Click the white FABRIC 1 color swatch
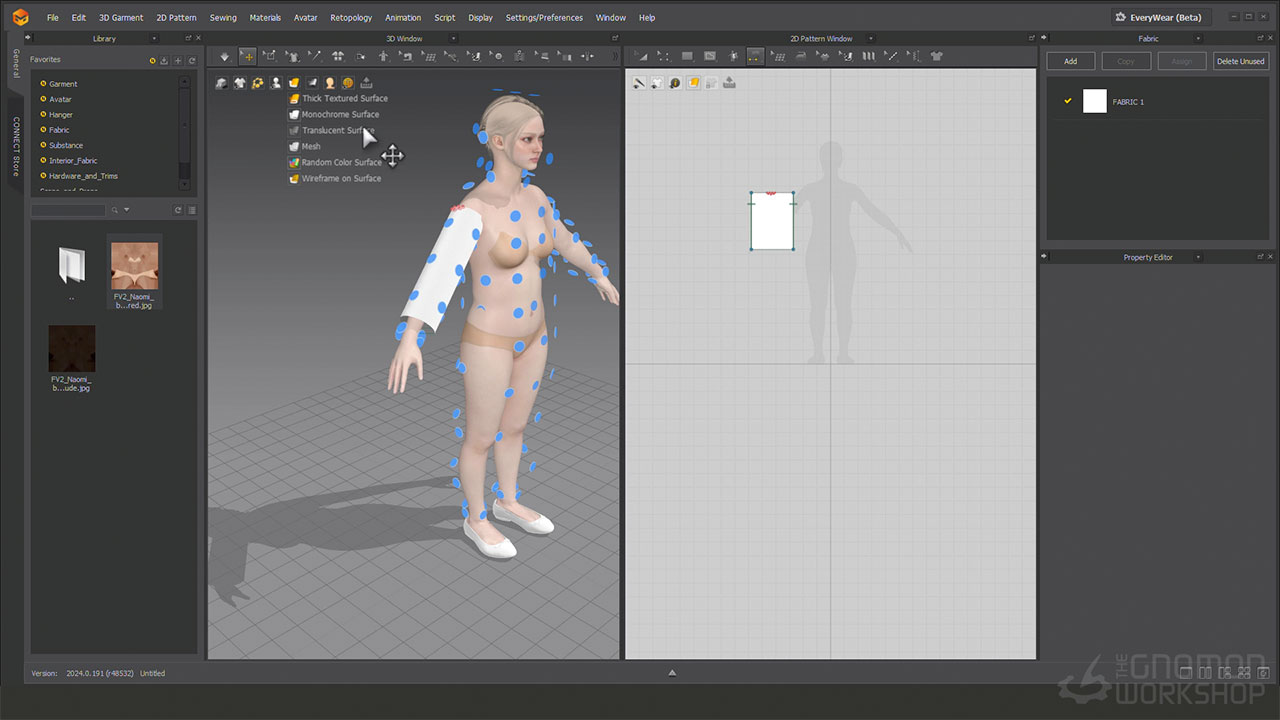The image size is (1280, 720). tap(1095, 101)
